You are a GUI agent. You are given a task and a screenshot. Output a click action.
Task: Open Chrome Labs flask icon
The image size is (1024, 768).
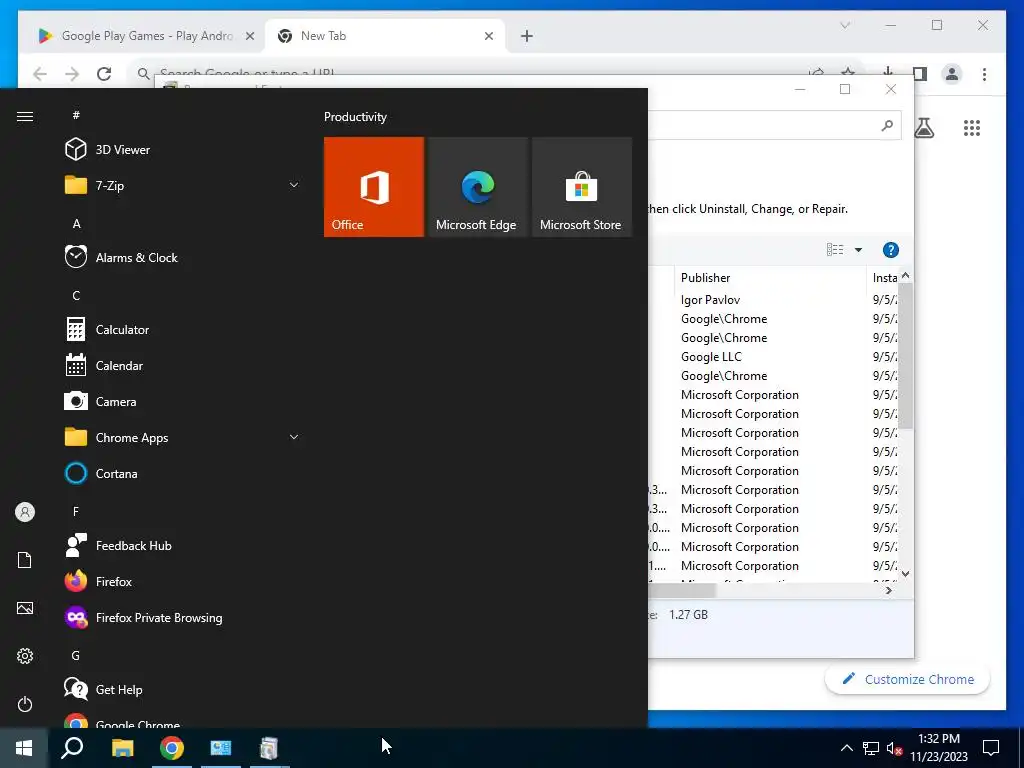point(923,127)
